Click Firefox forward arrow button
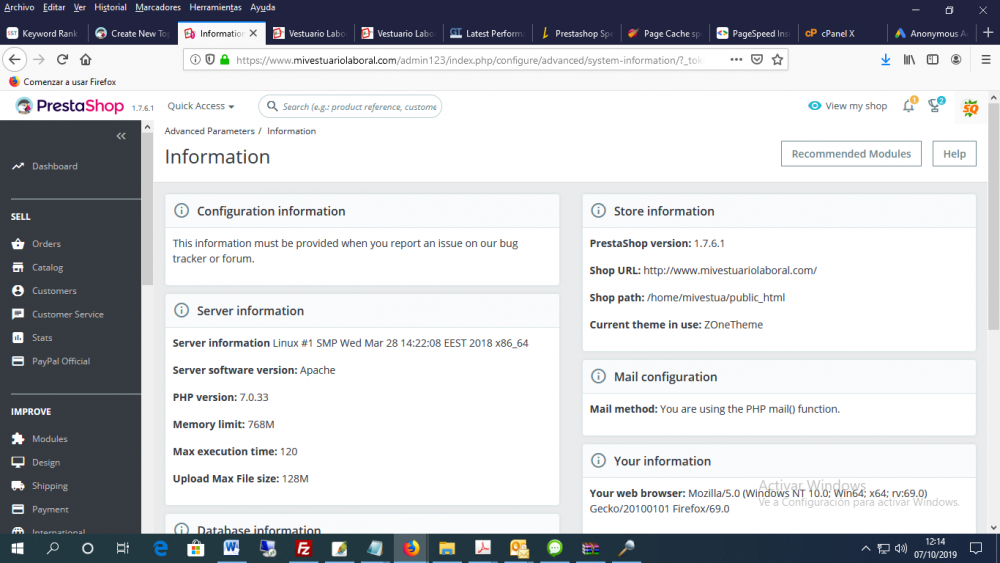1000x563 pixels. point(39,59)
